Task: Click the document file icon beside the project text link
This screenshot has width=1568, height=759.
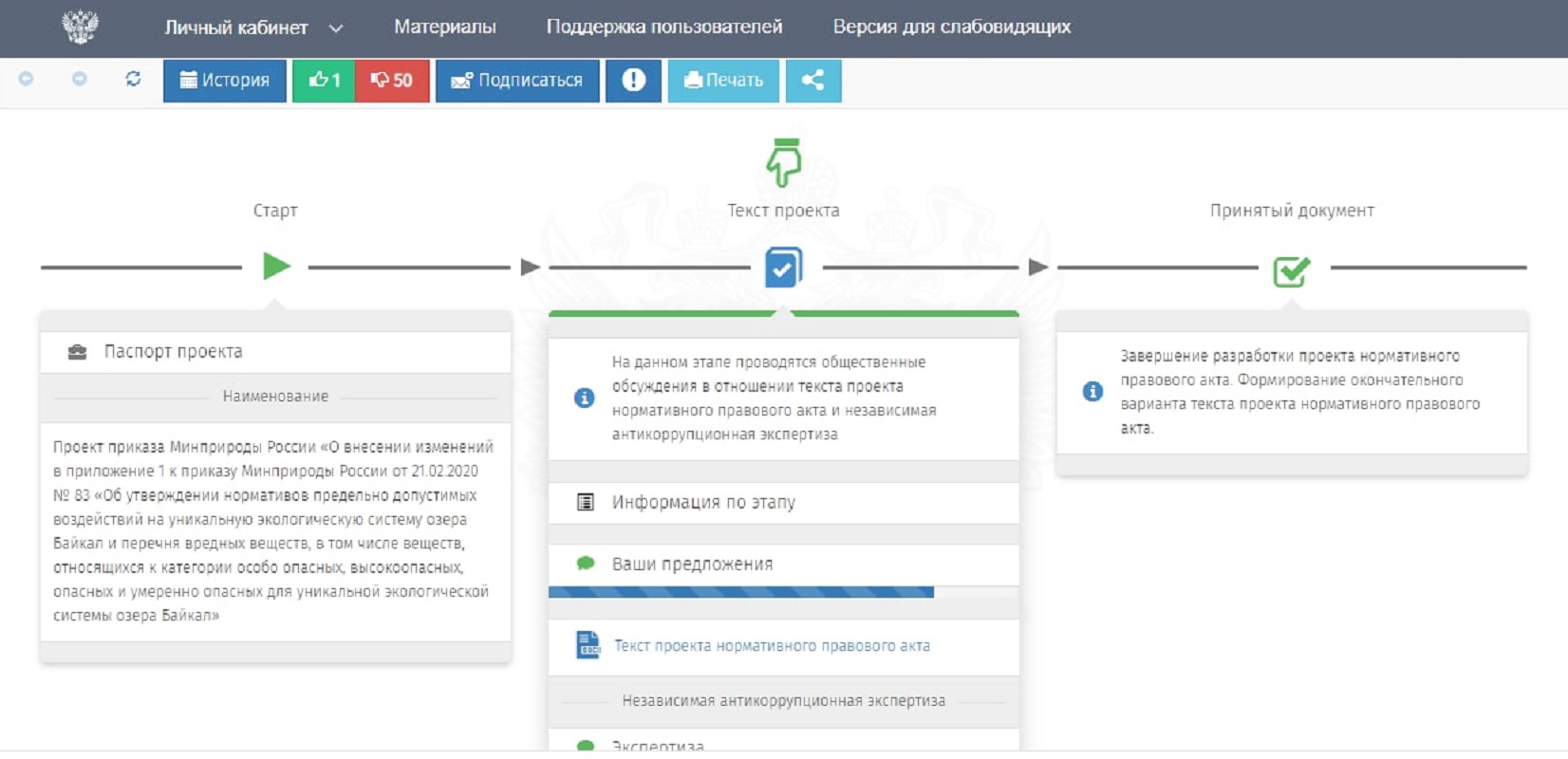Action: pyautogui.click(x=588, y=645)
